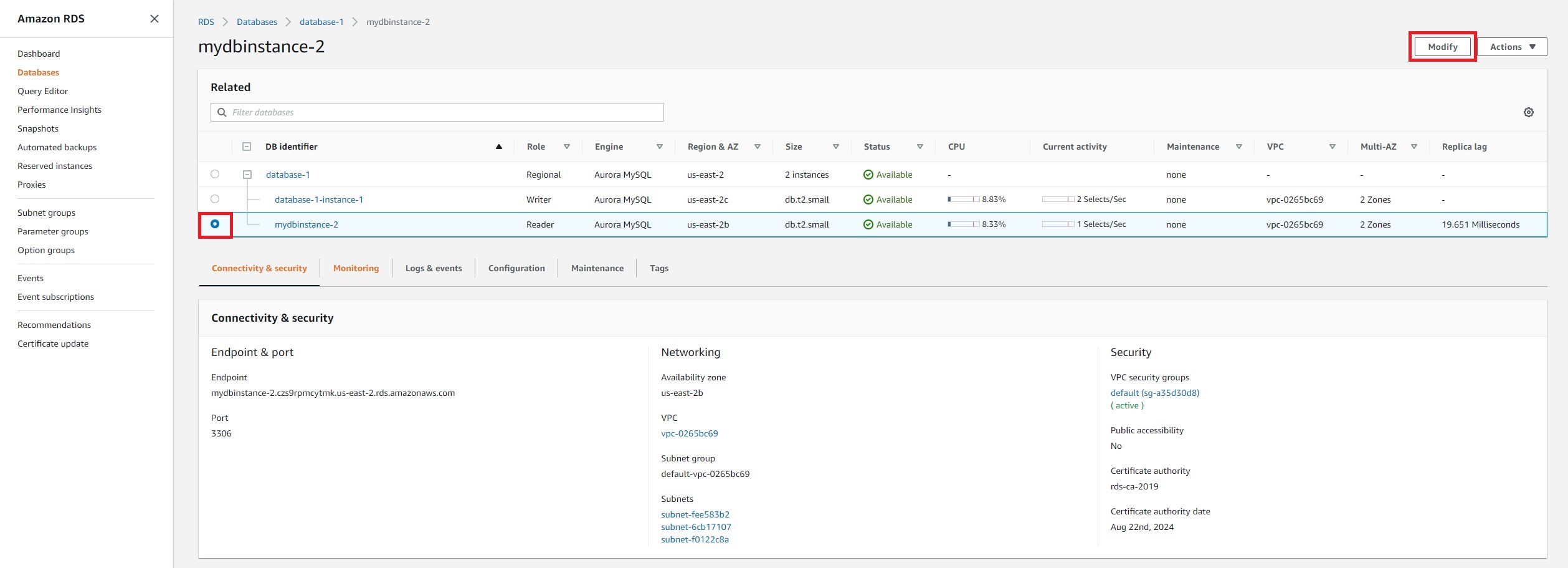This screenshot has height=568, width=1568.
Task: Sort by Size column arrow
Action: tap(836, 147)
